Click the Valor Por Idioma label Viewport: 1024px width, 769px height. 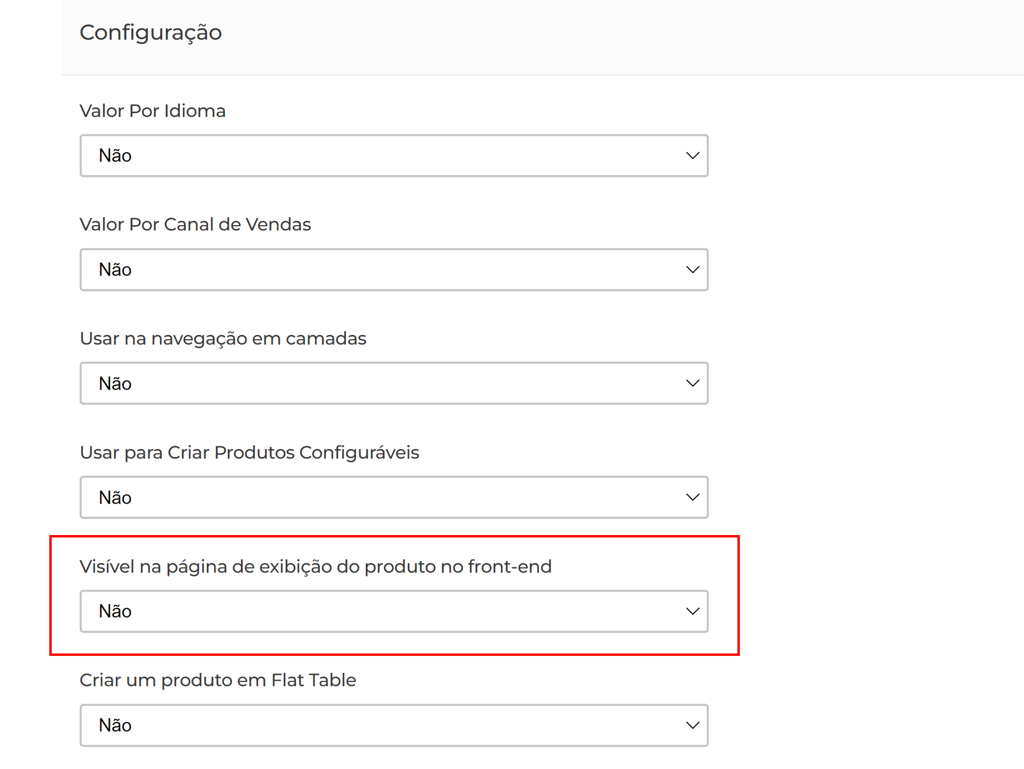[153, 111]
